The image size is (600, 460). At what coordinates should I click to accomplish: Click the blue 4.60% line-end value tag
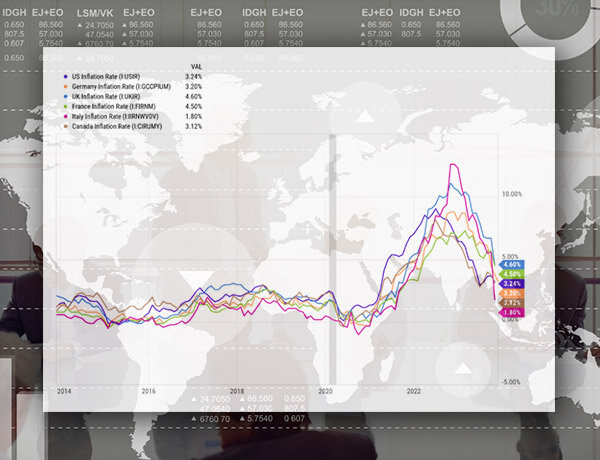click(512, 264)
